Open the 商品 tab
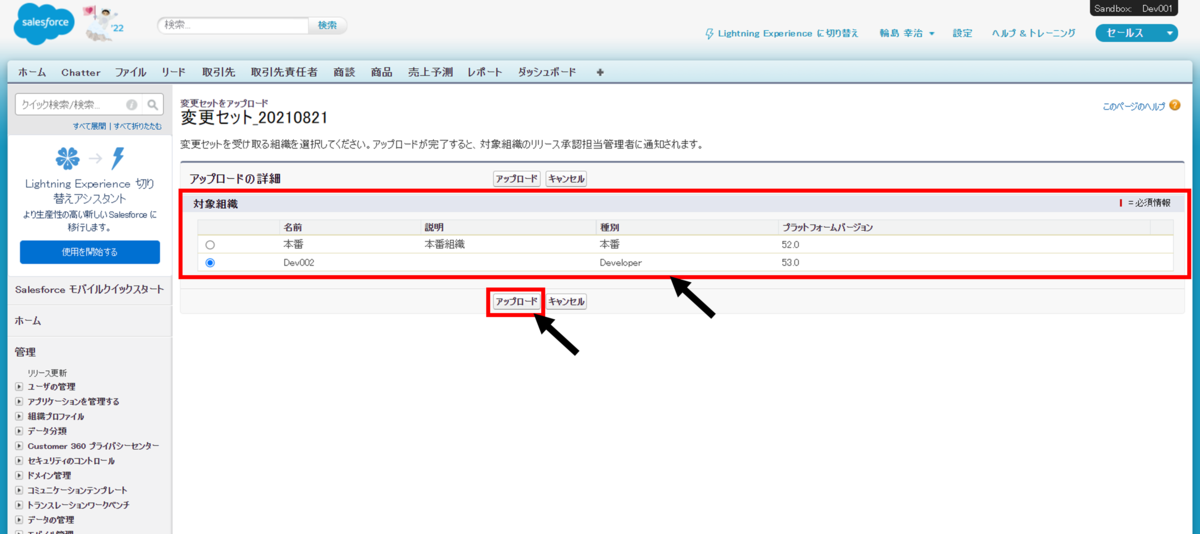Viewport: 1200px width, 534px height. (x=382, y=72)
